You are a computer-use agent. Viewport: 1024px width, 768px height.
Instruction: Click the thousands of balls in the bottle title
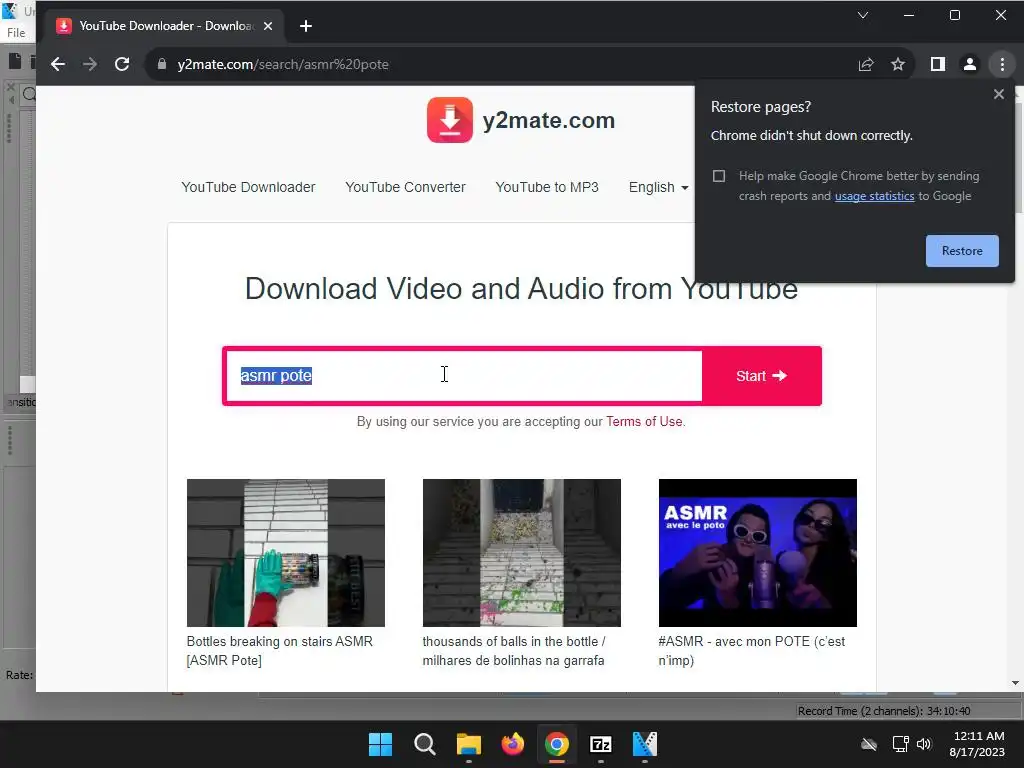[514, 651]
